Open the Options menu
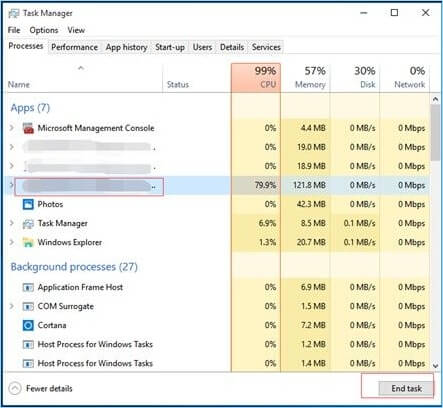The width and height of the screenshot is (443, 408). click(x=44, y=30)
